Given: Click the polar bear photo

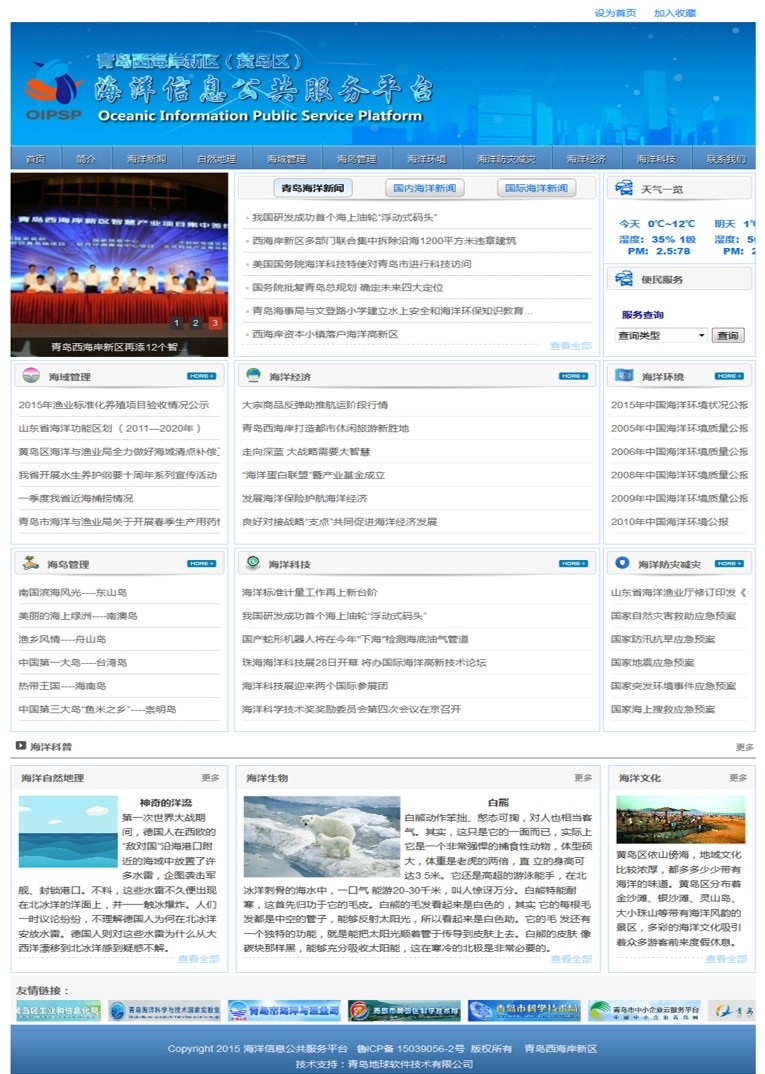Looking at the screenshot, I should tap(321, 837).
